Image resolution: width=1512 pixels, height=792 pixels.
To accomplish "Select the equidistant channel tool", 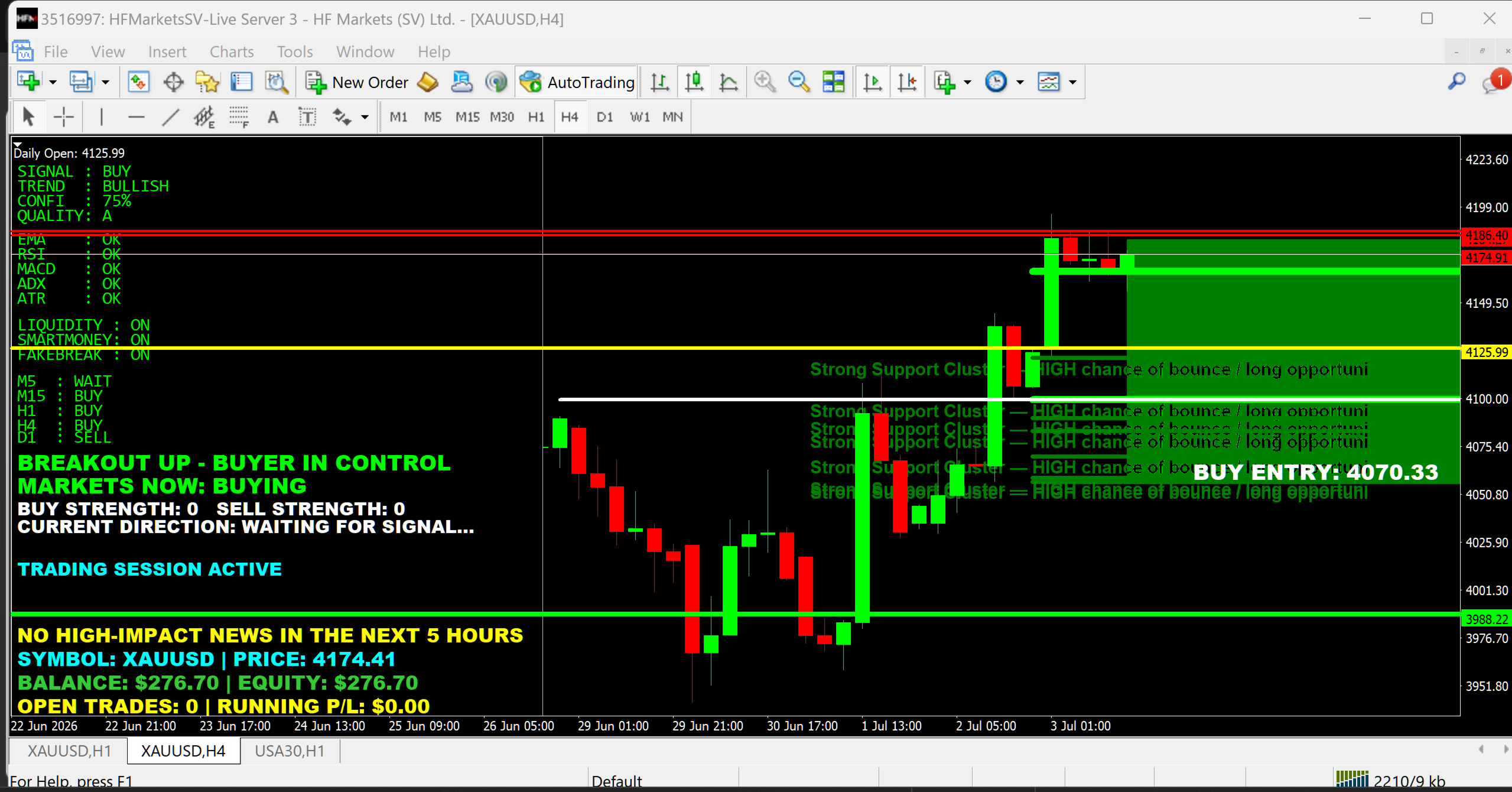I will [204, 117].
